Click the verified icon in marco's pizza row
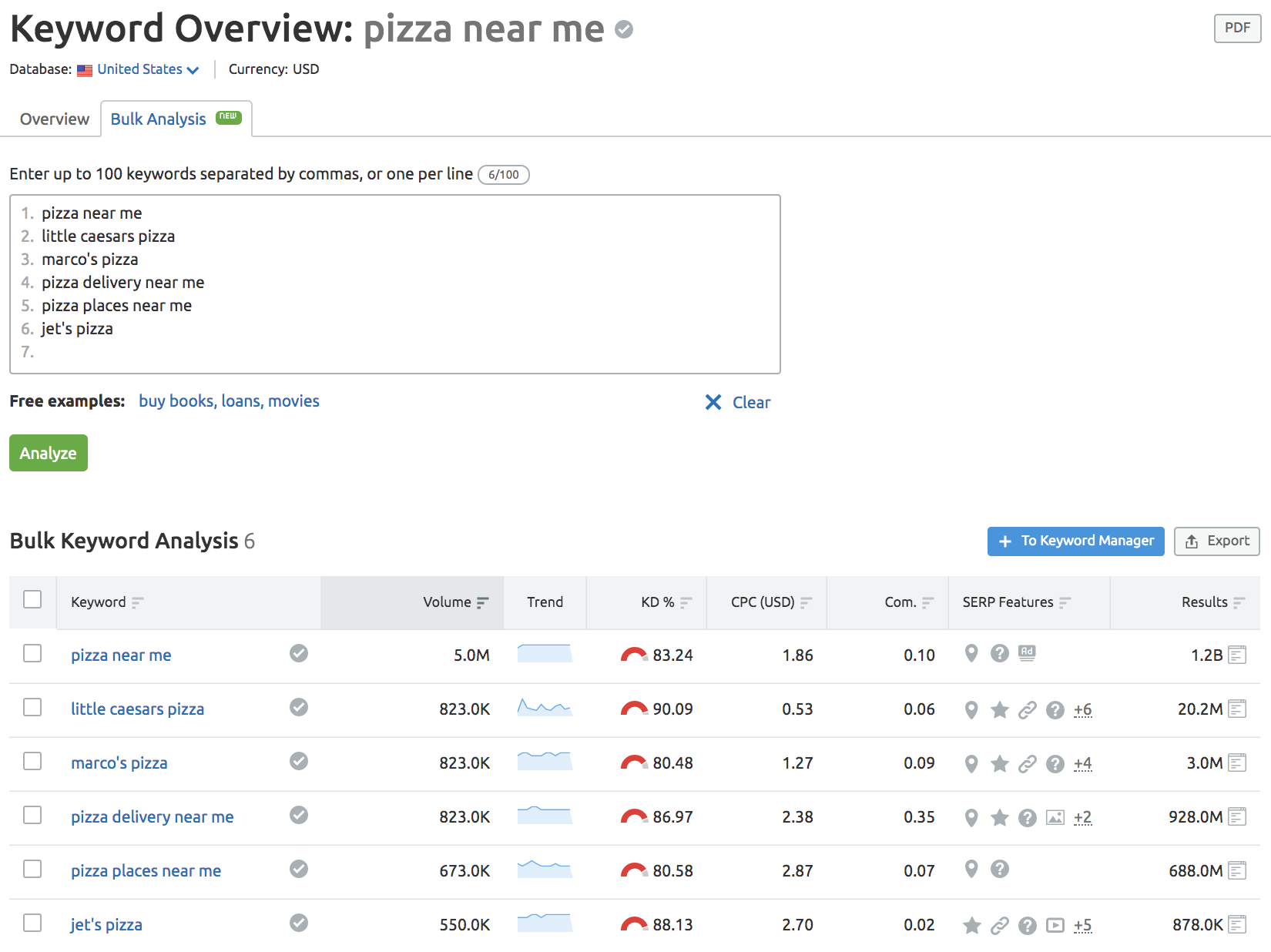 pyautogui.click(x=299, y=761)
